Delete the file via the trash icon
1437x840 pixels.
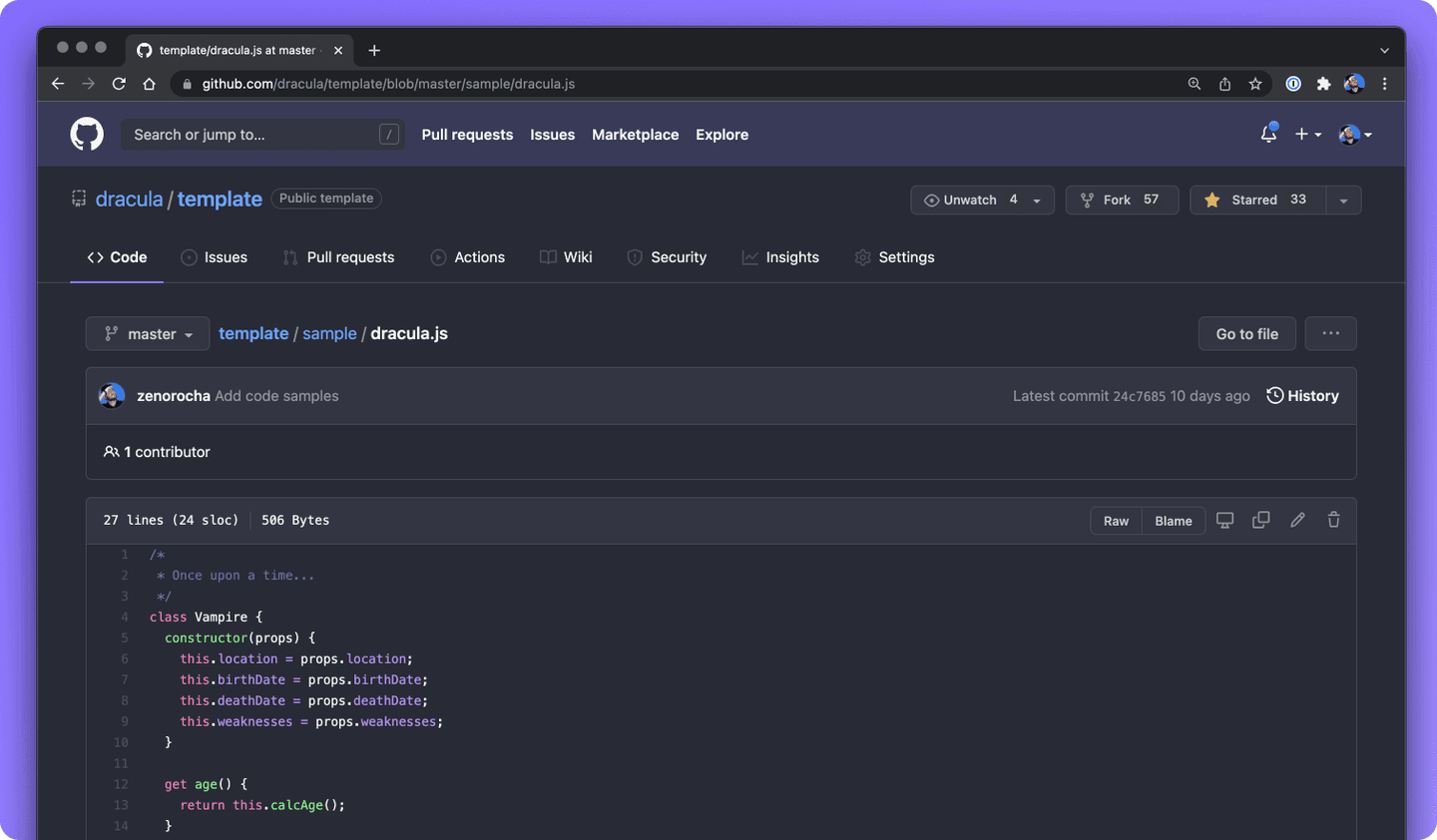pyautogui.click(x=1333, y=520)
